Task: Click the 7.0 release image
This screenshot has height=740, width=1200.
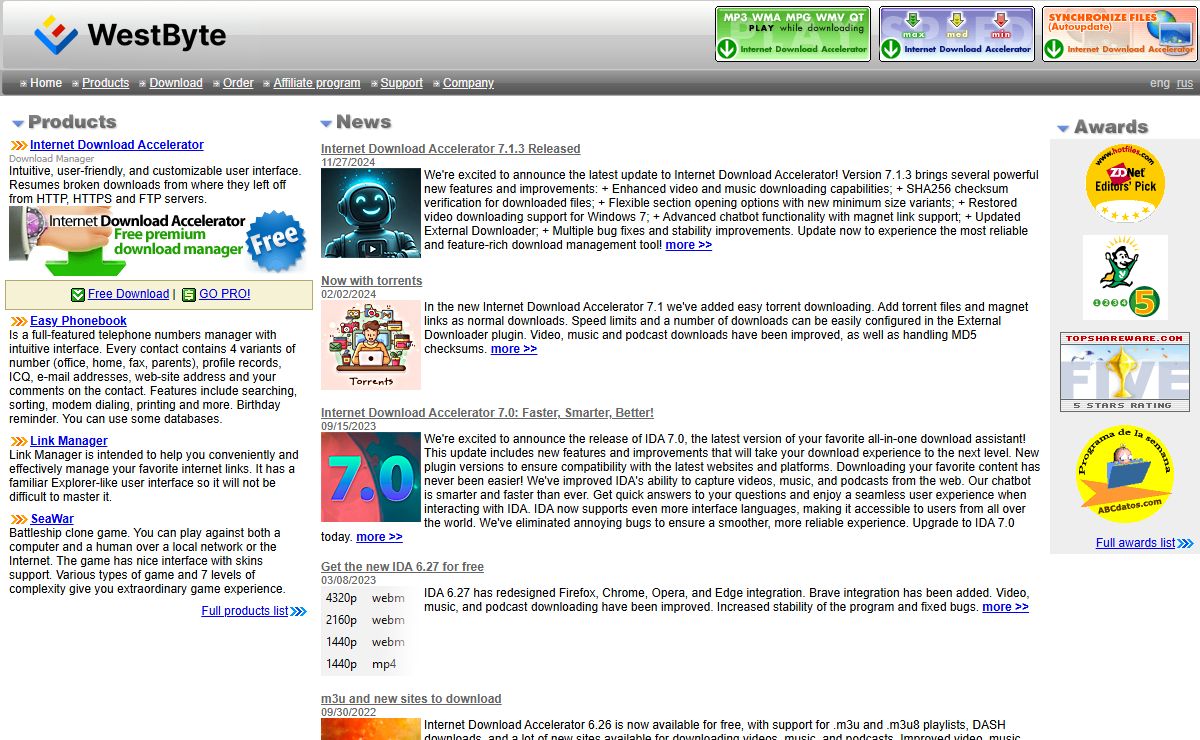Action: pos(370,477)
